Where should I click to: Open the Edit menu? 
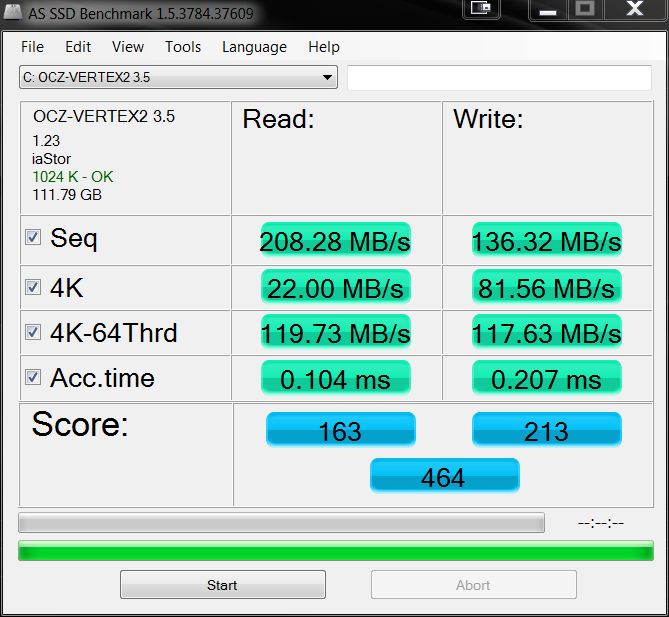pyautogui.click(x=78, y=47)
